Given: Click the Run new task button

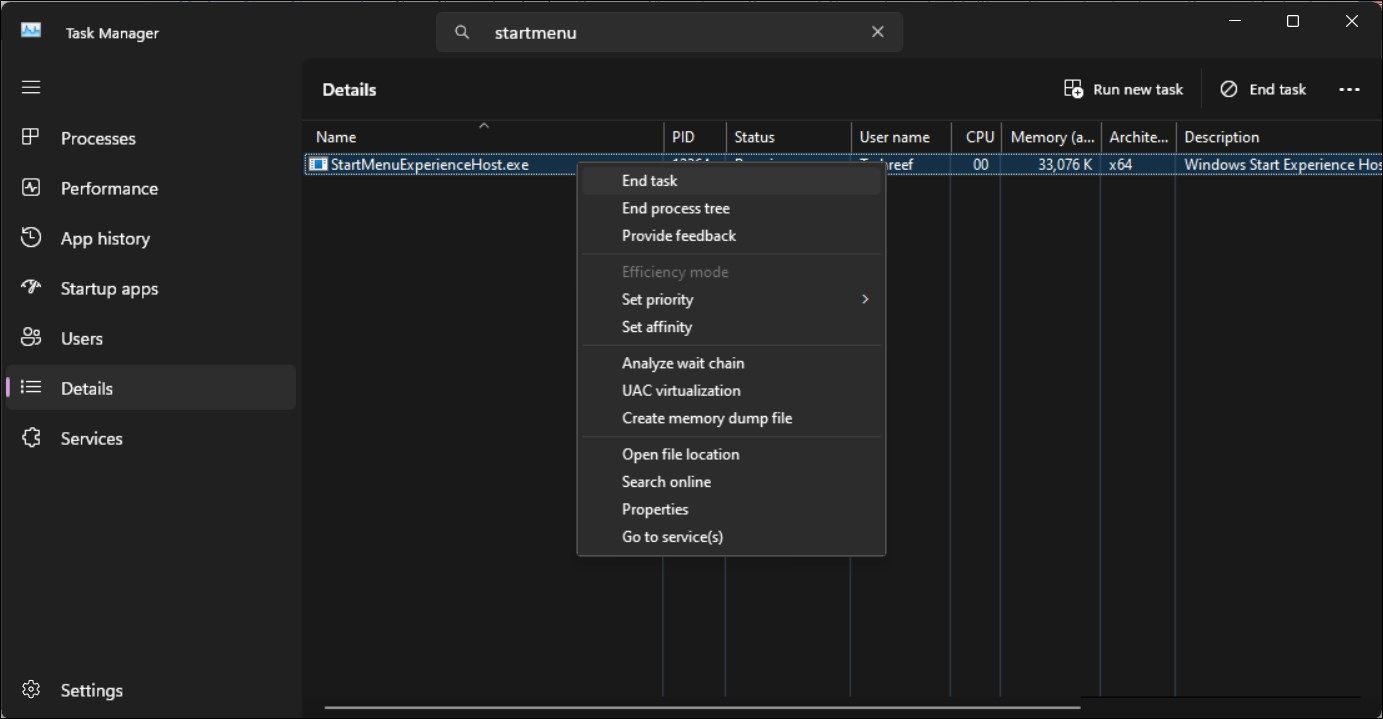Looking at the screenshot, I should pos(1122,89).
